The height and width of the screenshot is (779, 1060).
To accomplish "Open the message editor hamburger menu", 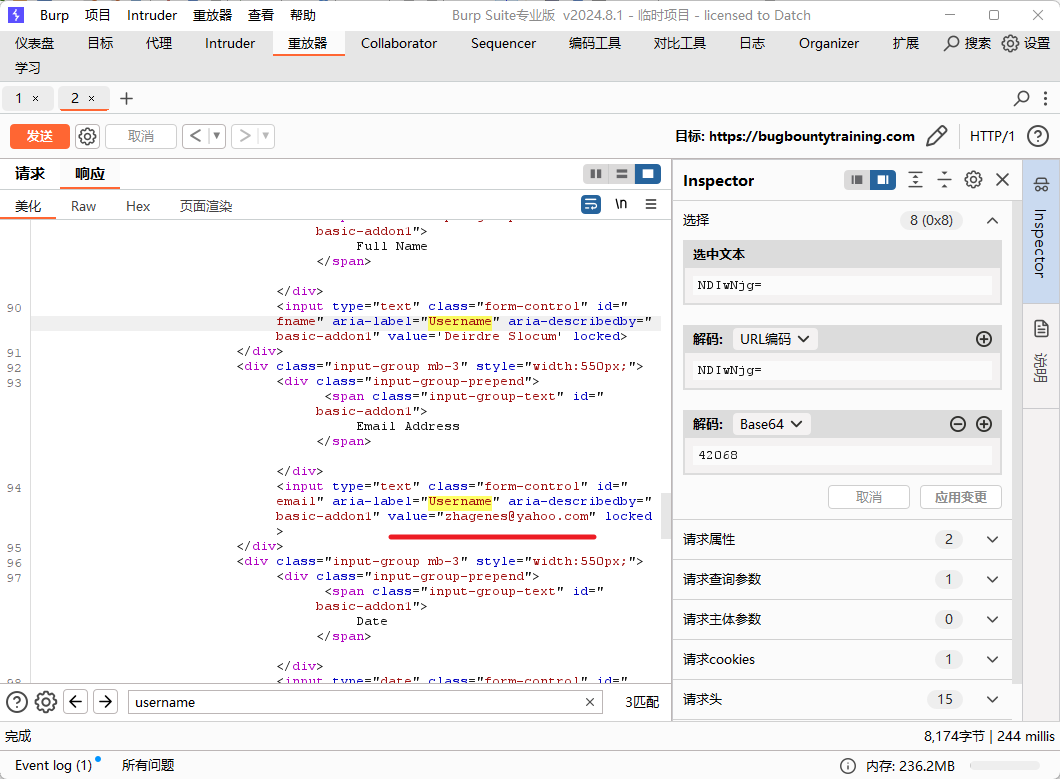I will point(651,204).
